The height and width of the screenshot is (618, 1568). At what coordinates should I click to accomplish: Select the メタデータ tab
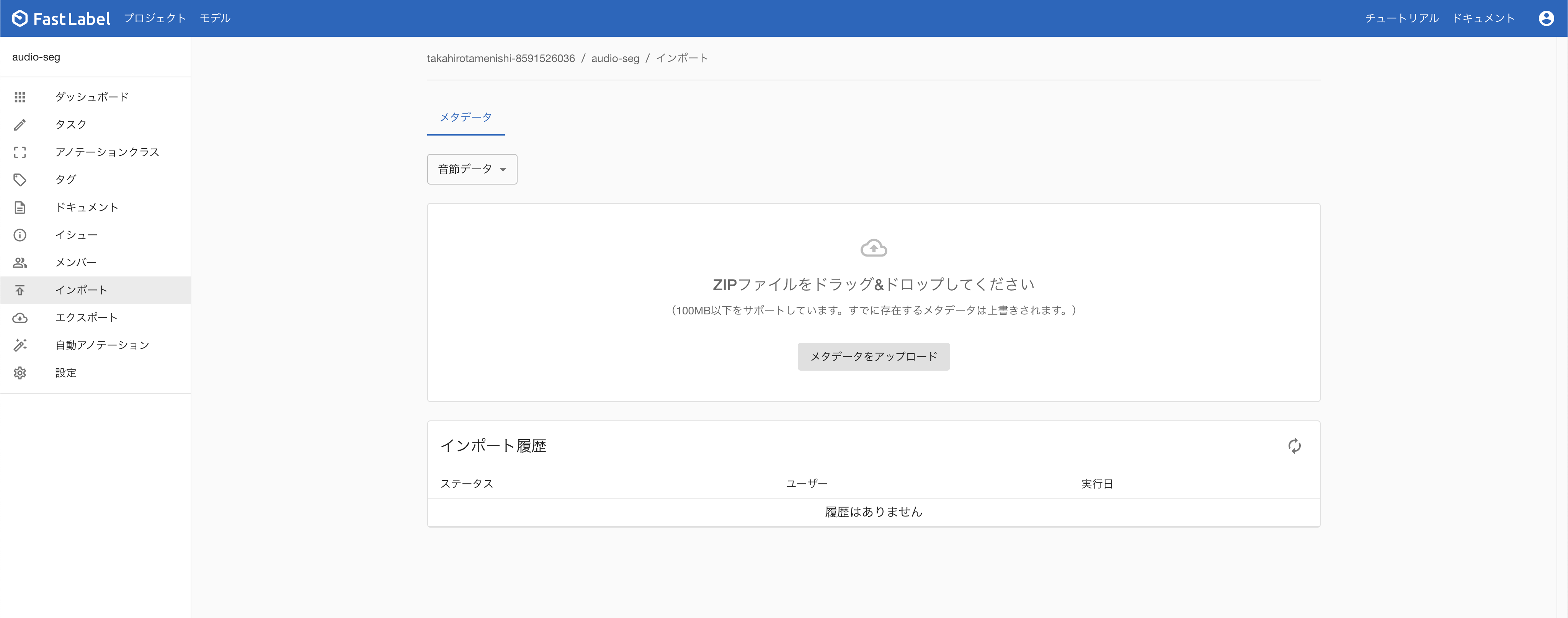tap(465, 117)
